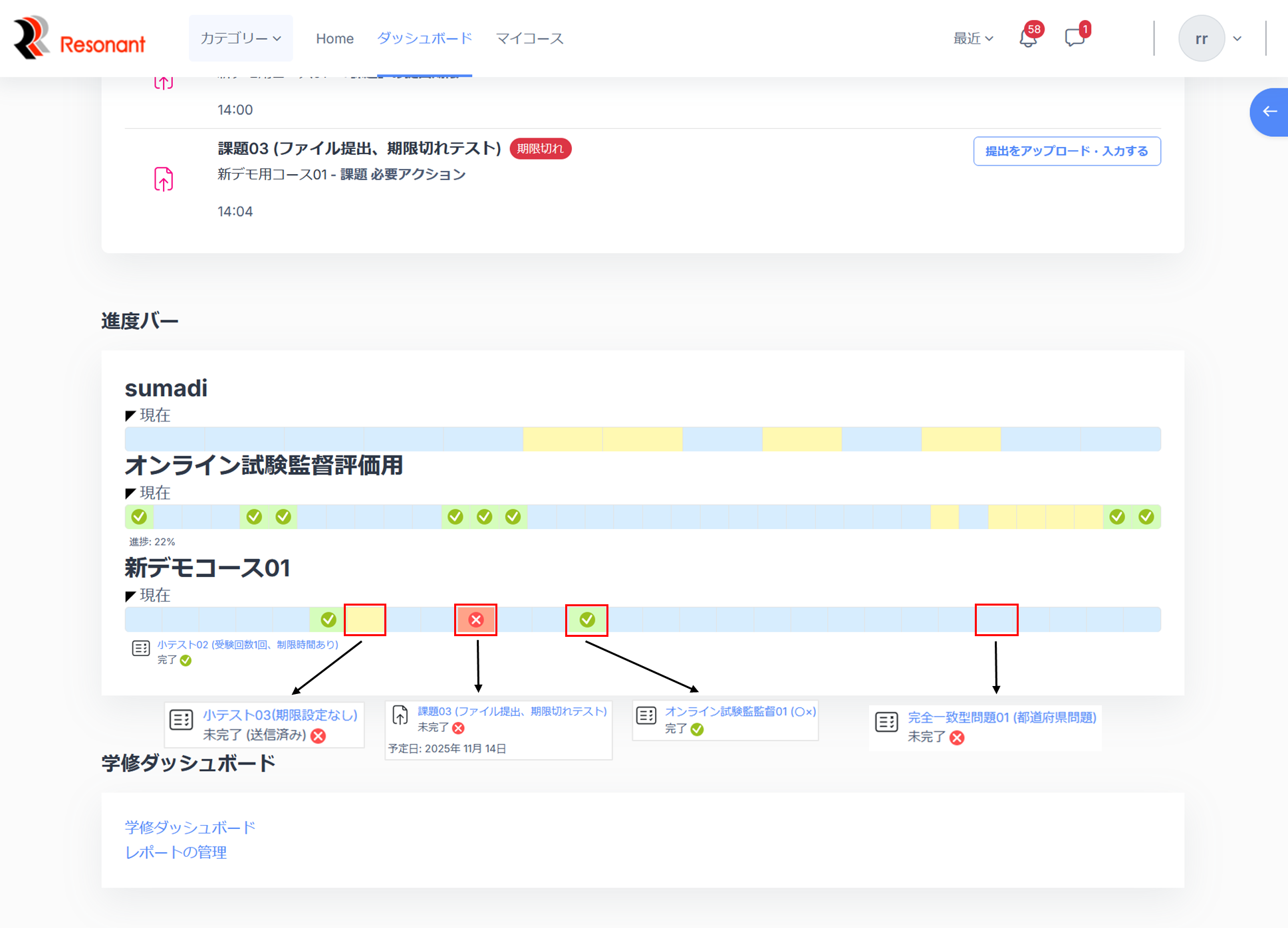Click the first green check in オンライン試験監督評価用 bar

pos(139,517)
